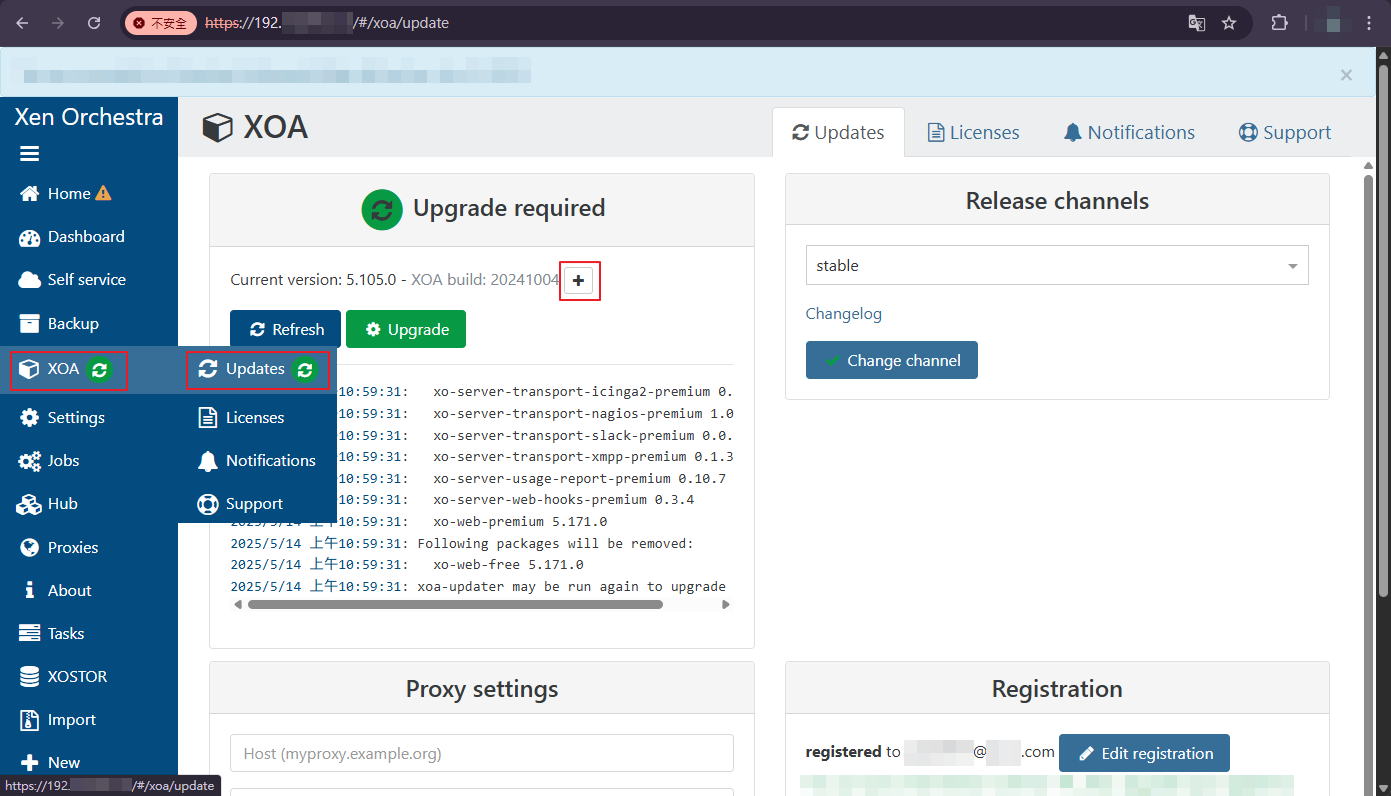Click the browser forward arrow
Viewport: 1391px width, 796px height.
(x=58, y=23)
